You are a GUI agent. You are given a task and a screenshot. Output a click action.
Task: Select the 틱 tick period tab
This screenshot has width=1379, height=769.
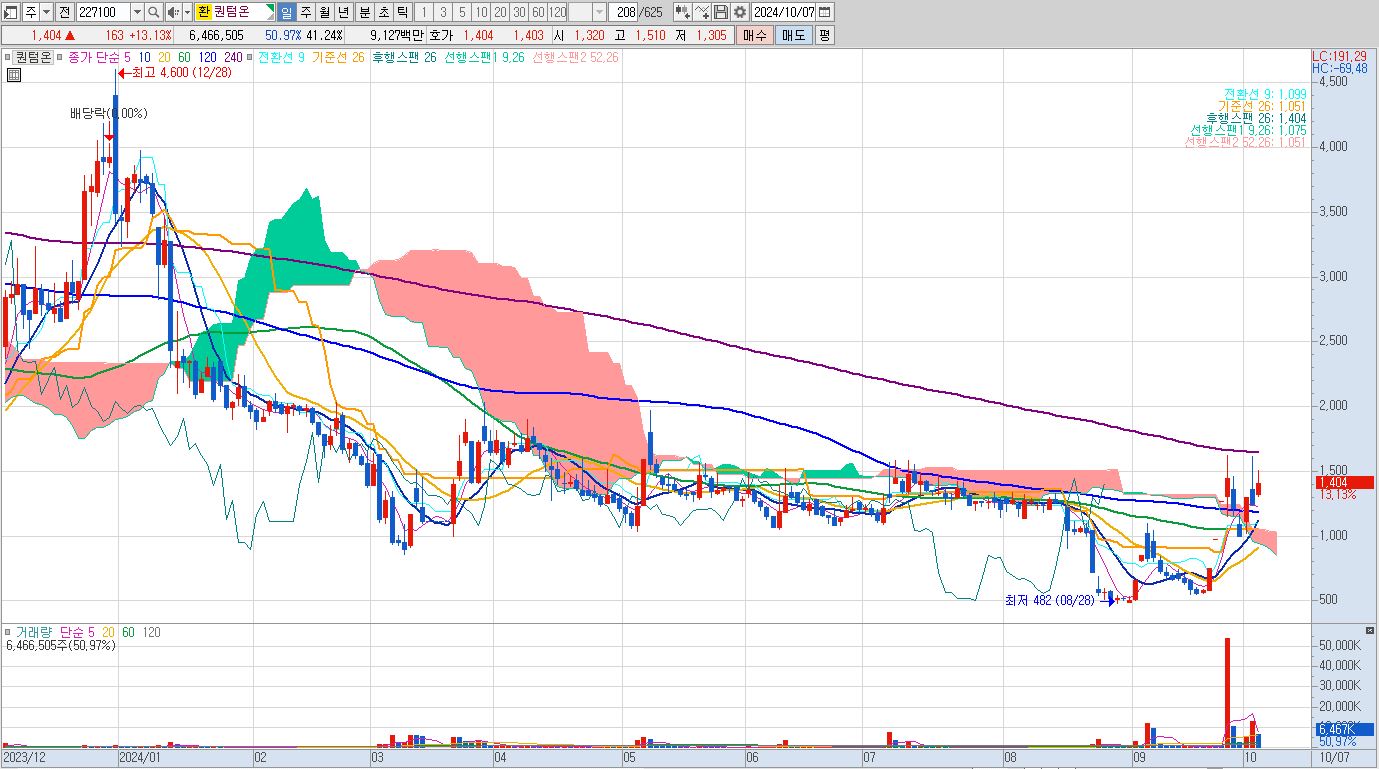coord(401,12)
